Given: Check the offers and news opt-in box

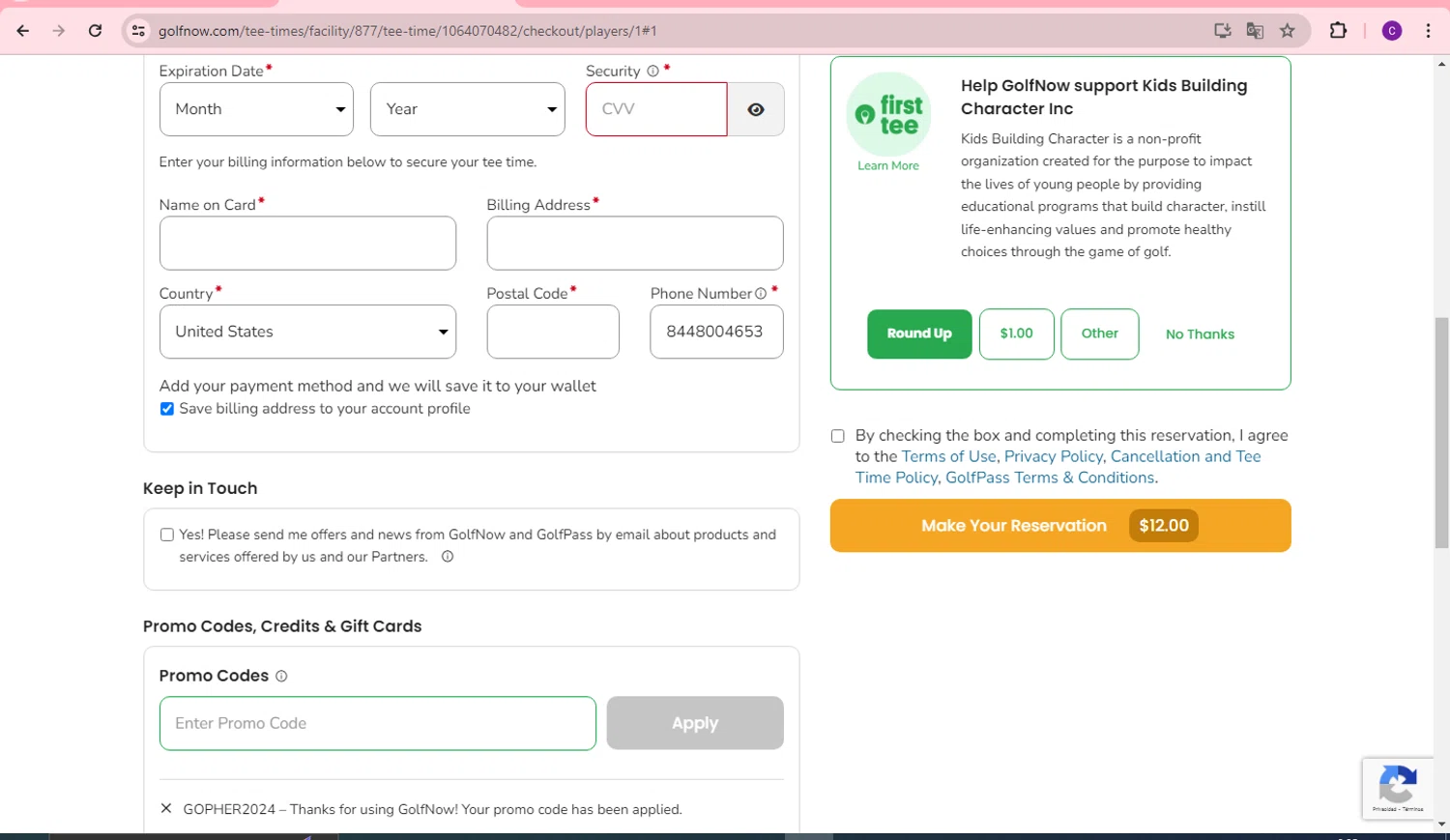Looking at the screenshot, I should coord(167,535).
